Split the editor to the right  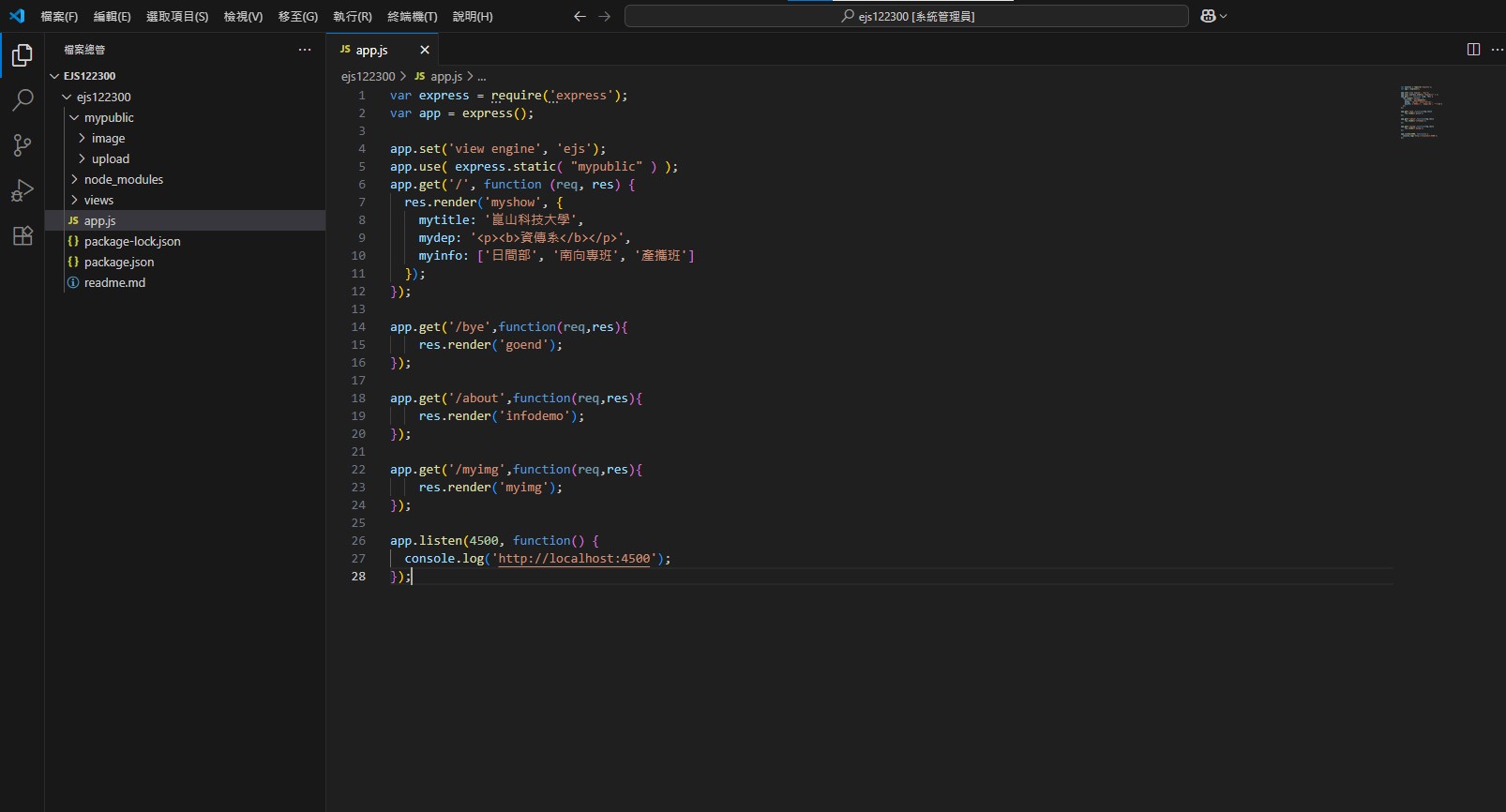[x=1473, y=50]
